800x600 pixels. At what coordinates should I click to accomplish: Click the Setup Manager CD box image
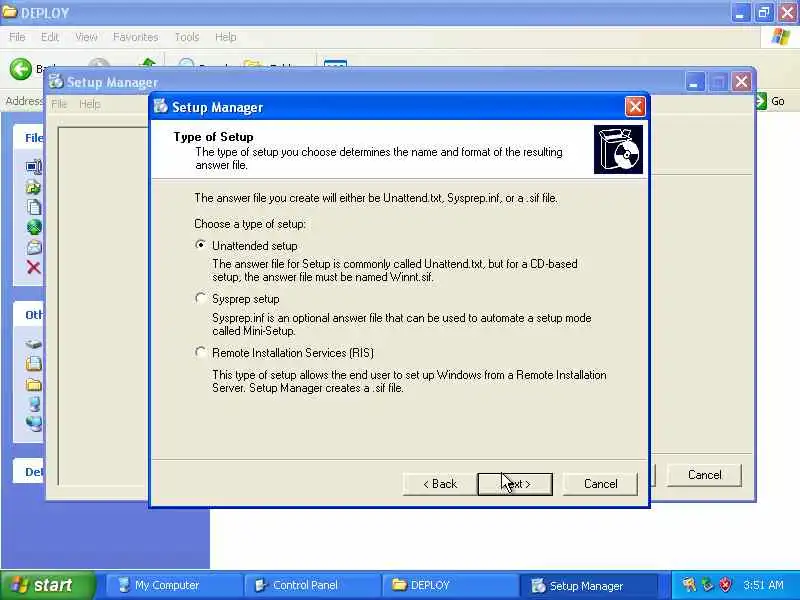pos(618,149)
